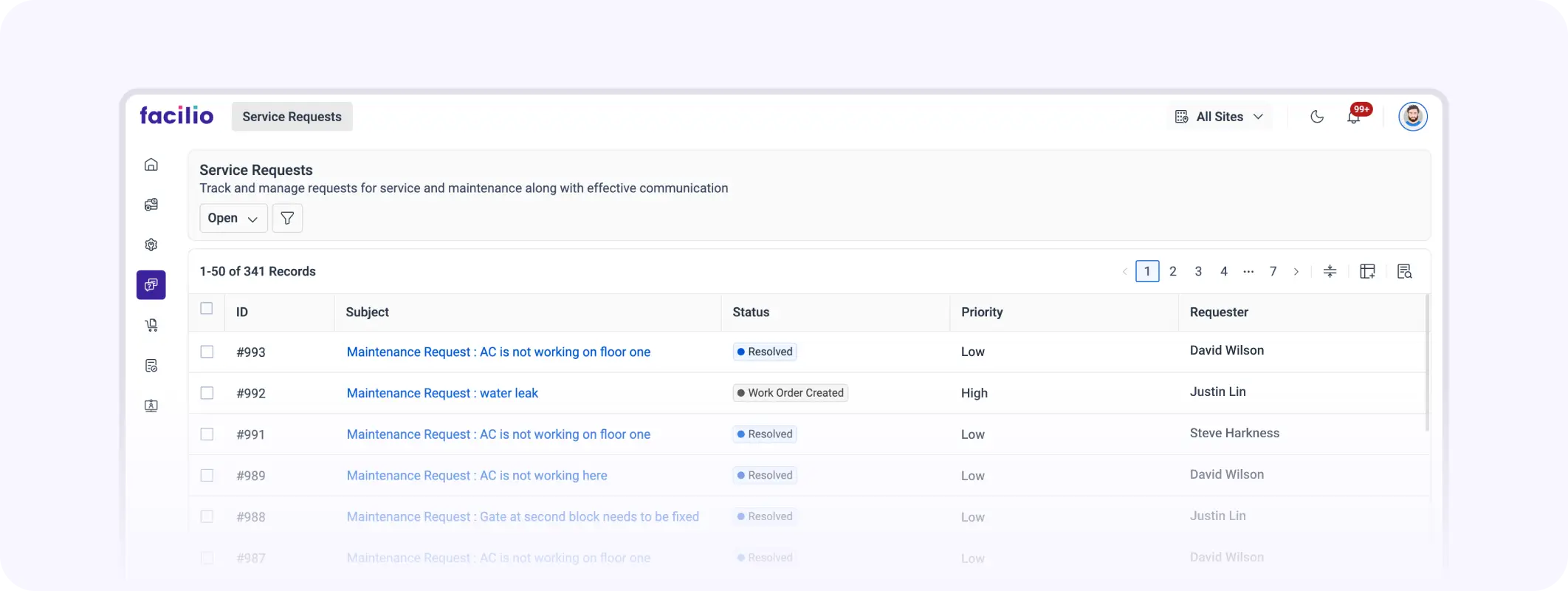Click the facilio logo
The width and height of the screenshot is (1568, 591).
(176, 116)
